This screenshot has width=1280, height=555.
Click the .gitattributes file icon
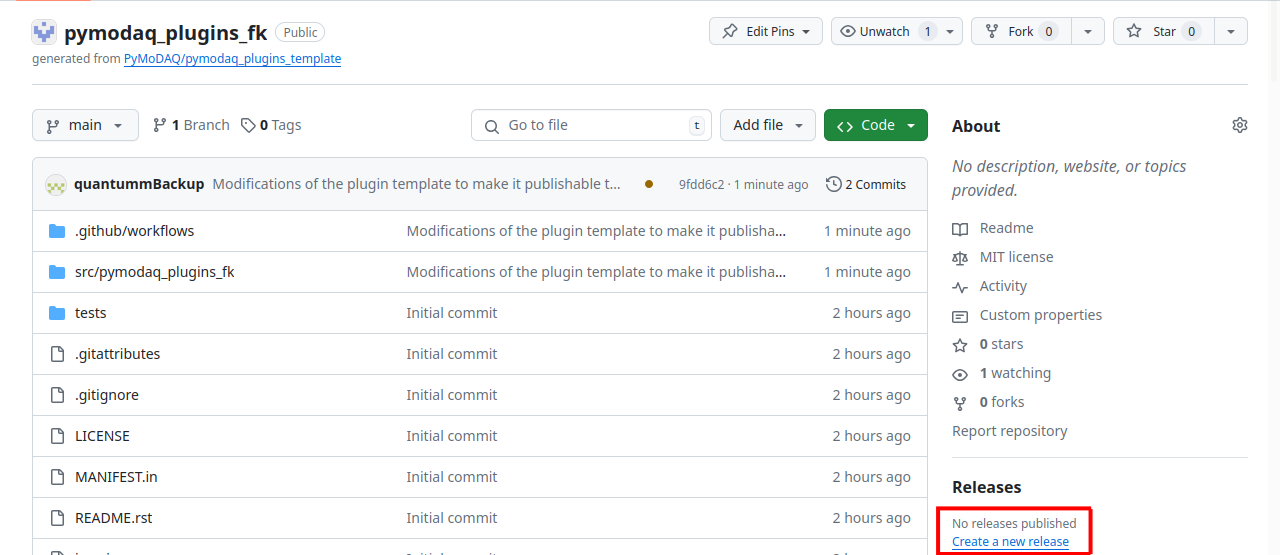pos(57,354)
